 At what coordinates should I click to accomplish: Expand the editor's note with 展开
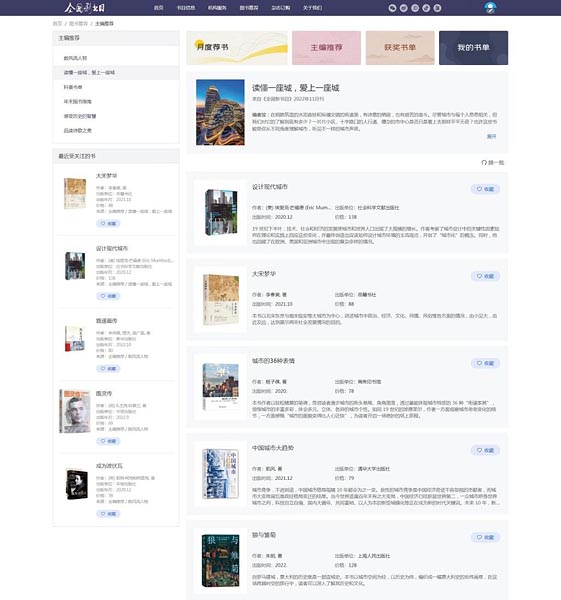pyautogui.click(x=491, y=136)
